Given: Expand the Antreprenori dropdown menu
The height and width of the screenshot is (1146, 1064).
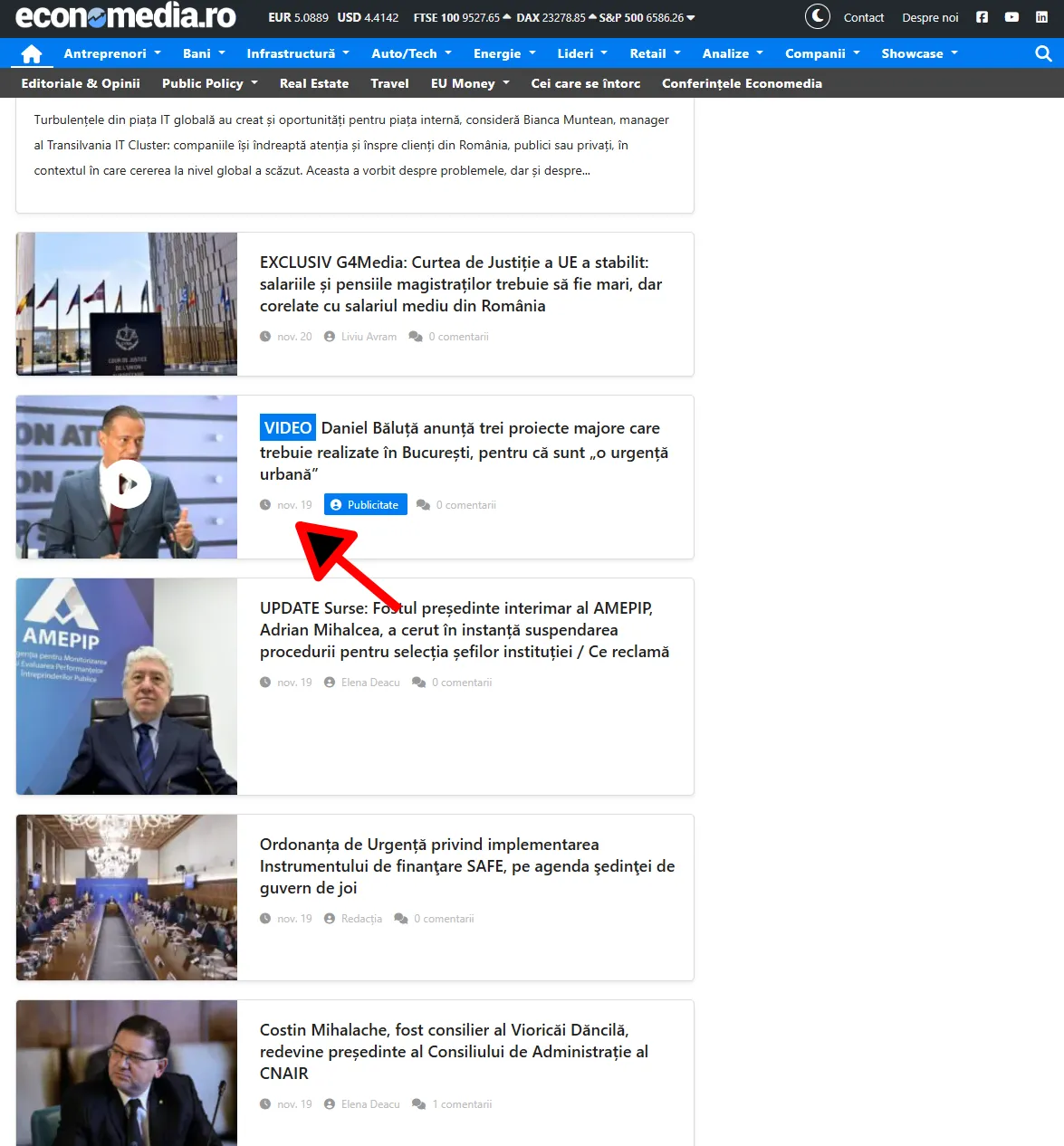Looking at the screenshot, I should click(x=111, y=53).
